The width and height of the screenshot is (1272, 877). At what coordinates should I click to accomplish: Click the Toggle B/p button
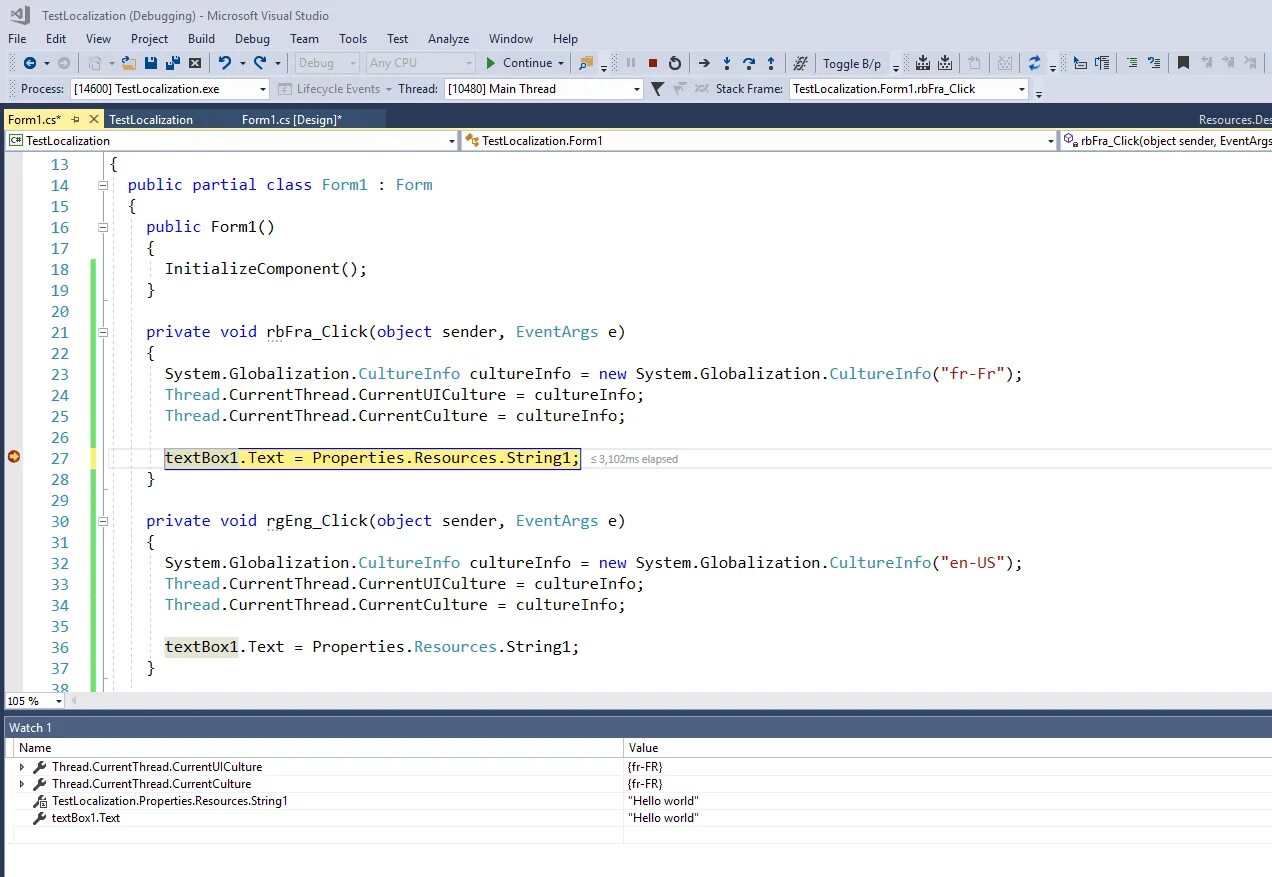pos(852,64)
